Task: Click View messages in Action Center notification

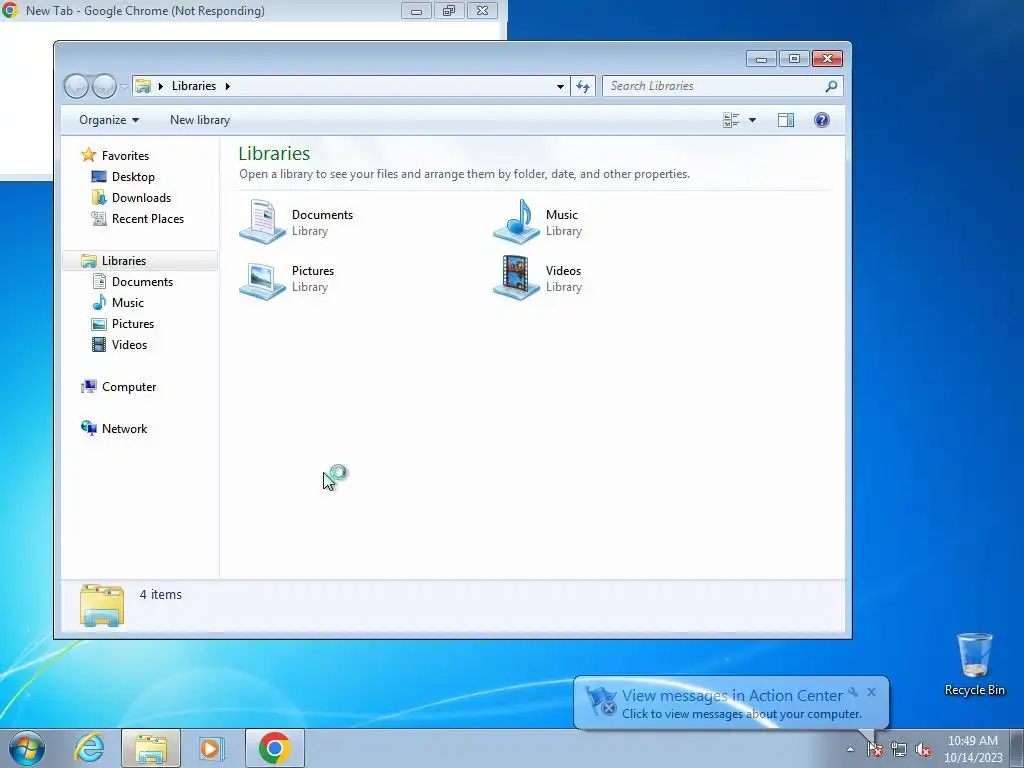Action: click(x=731, y=696)
